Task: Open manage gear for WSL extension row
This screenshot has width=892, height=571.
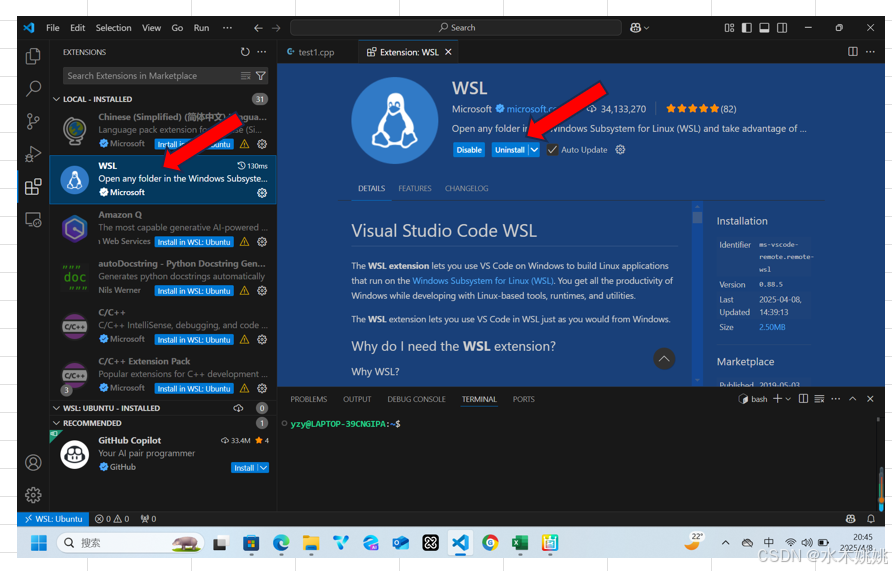Action: tap(262, 193)
